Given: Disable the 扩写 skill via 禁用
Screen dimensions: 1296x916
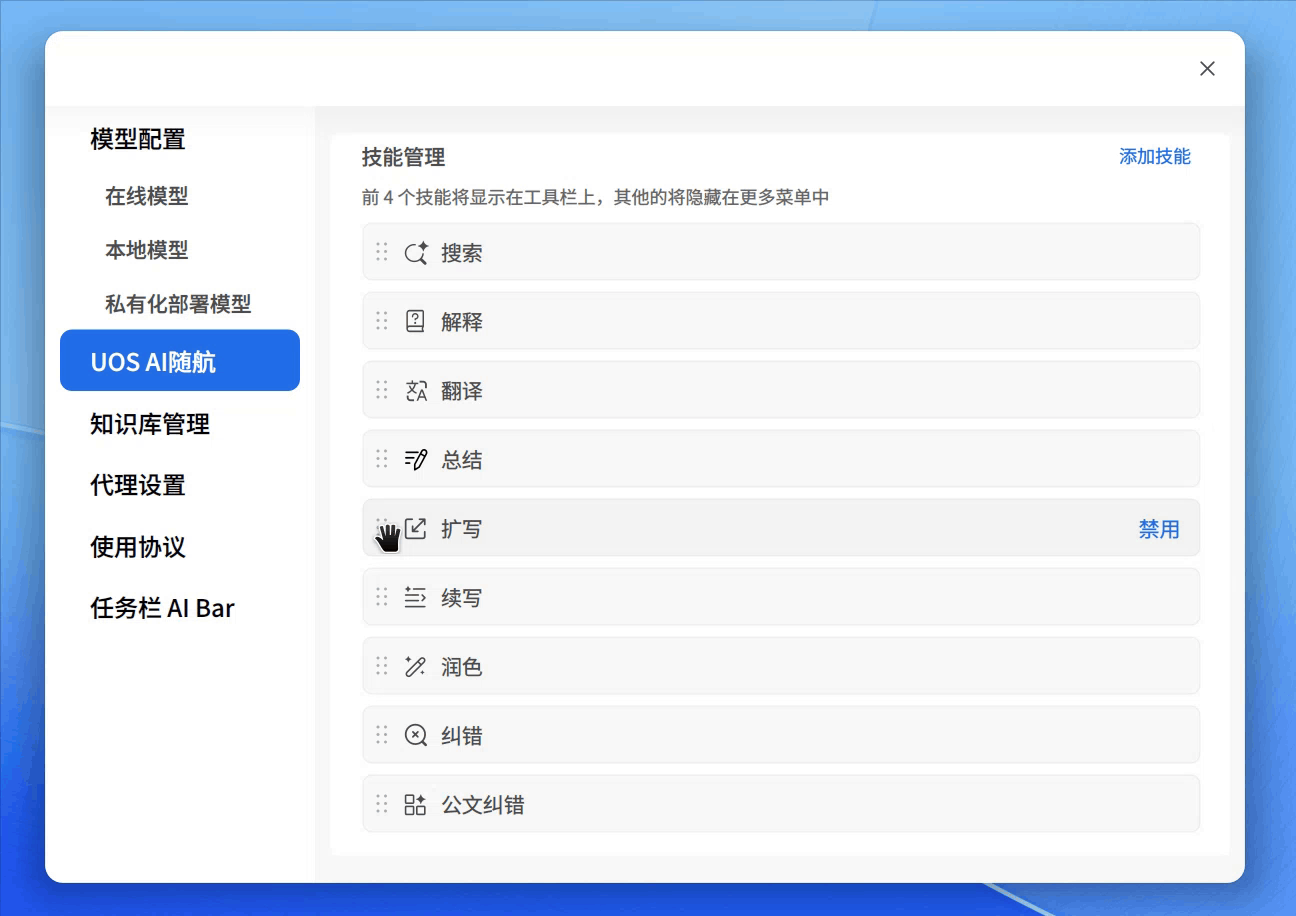Looking at the screenshot, I should [1159, 528].
